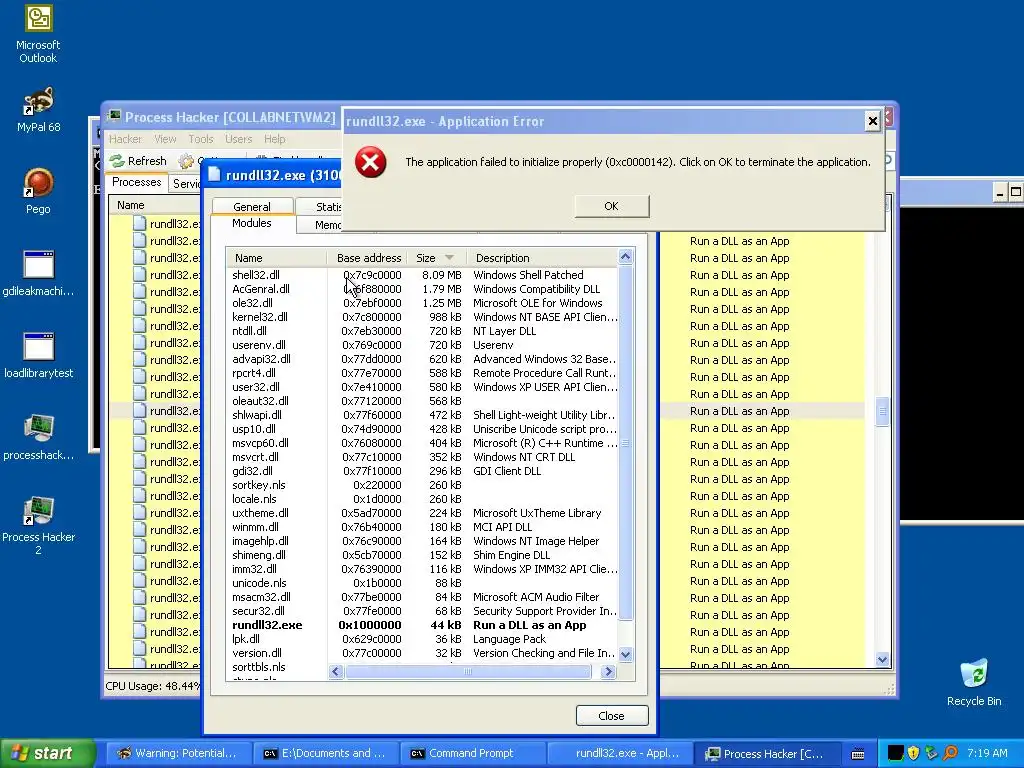
Task: Select version.dll module row
Action: coord(422,653)
